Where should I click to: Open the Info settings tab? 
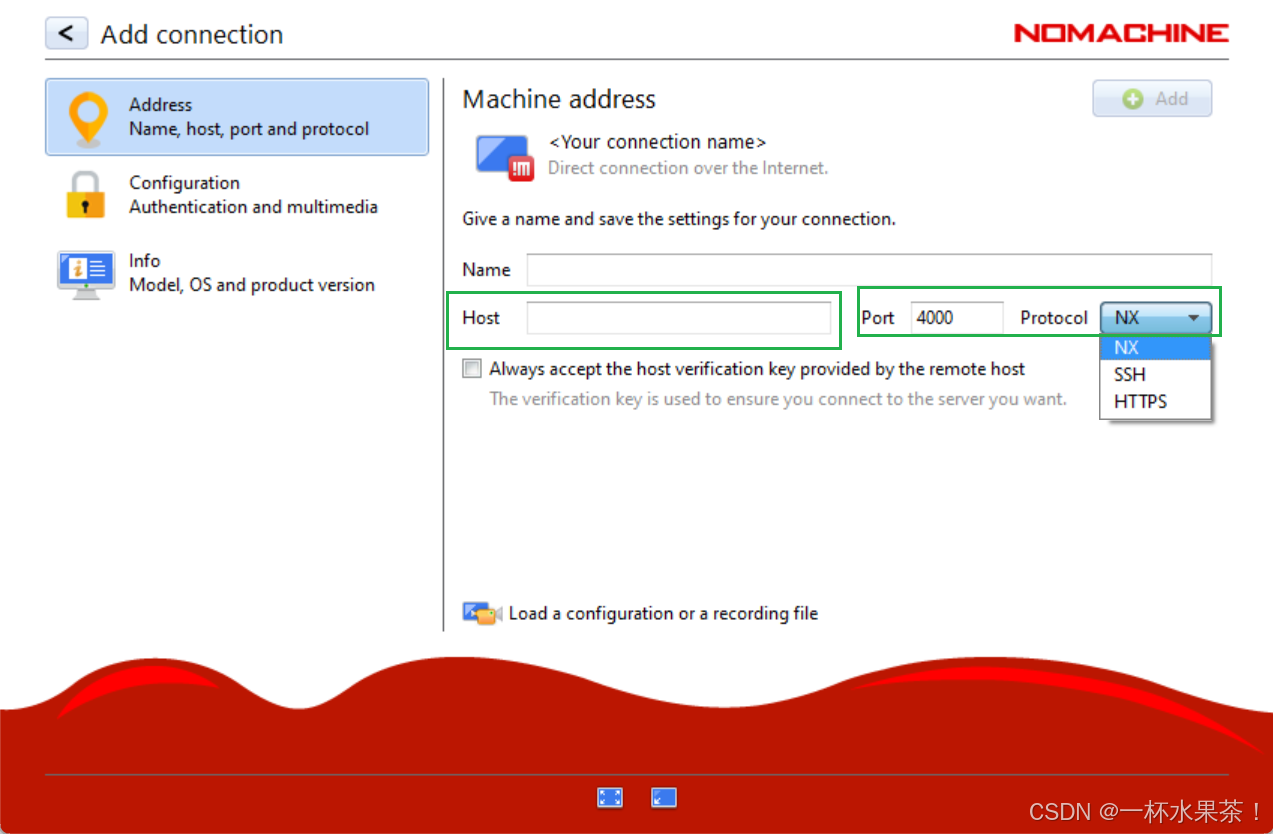click(237, 273)
